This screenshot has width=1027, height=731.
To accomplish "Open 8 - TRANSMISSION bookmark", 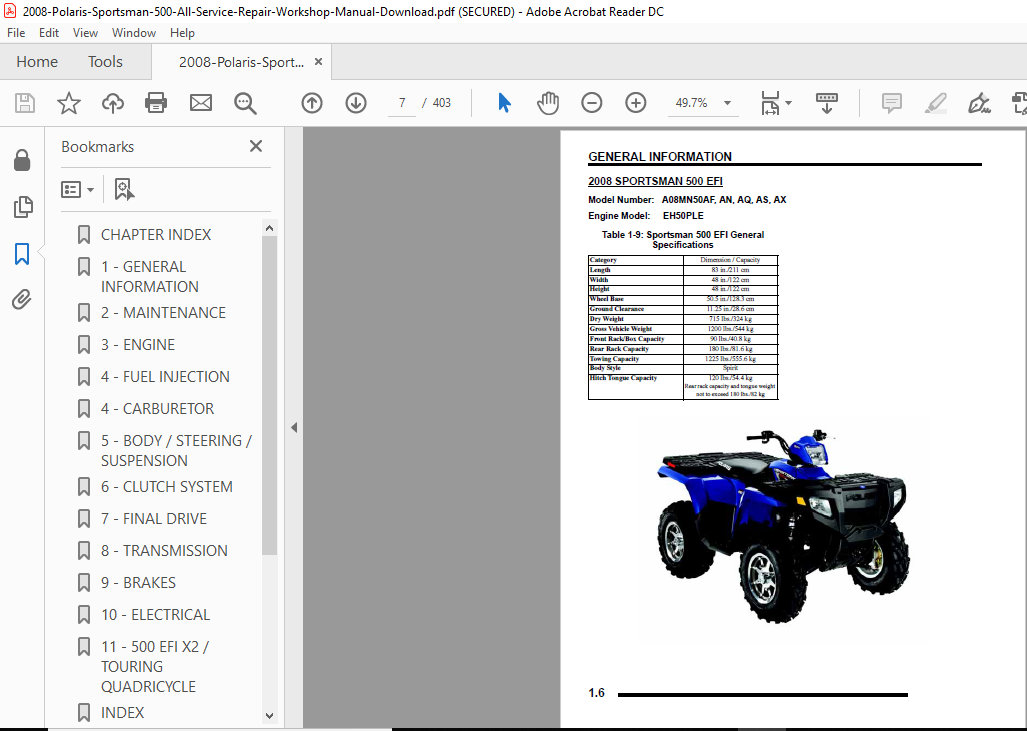I will click(164, 551).
